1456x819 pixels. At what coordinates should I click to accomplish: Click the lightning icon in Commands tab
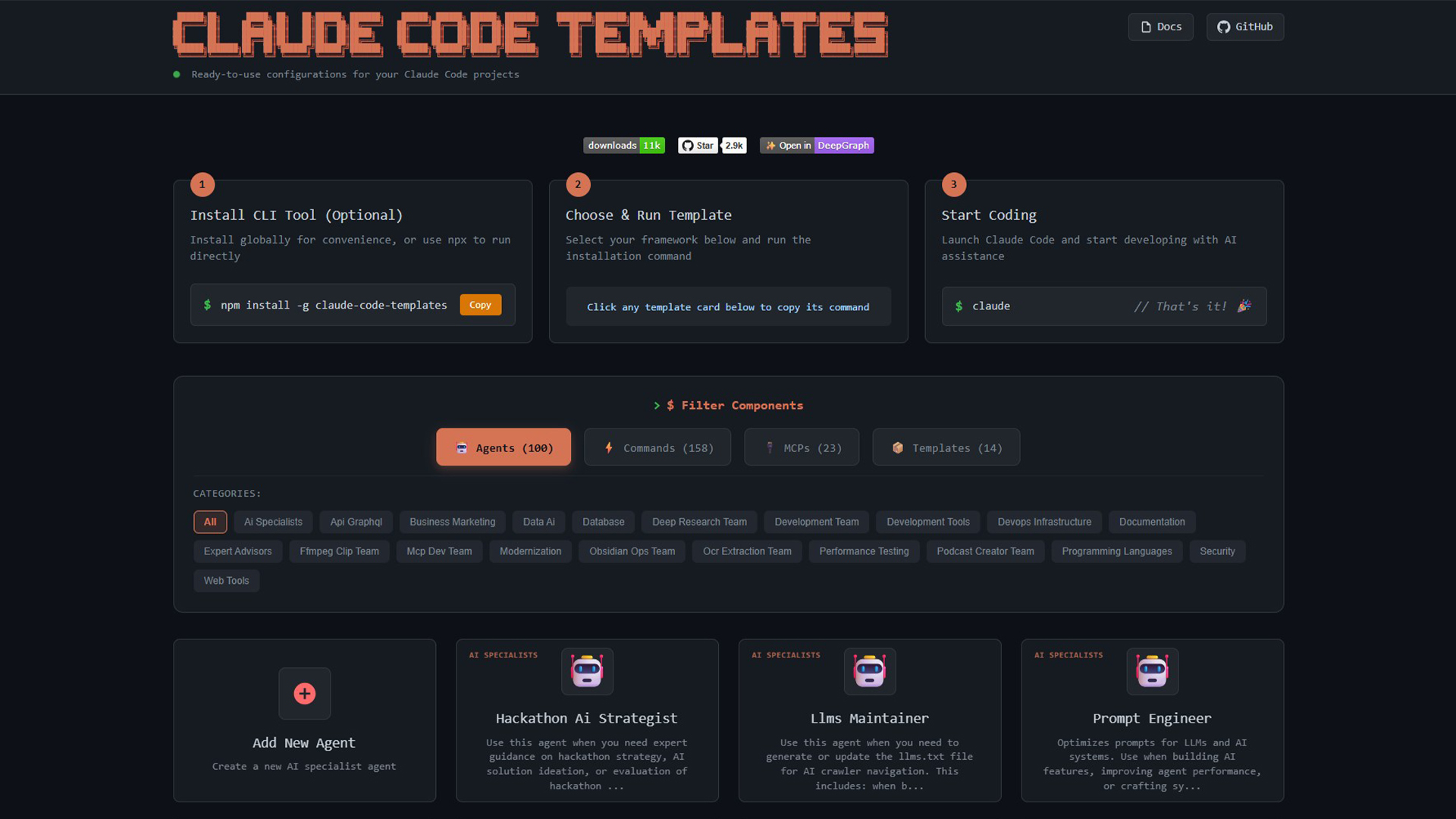[608, 448]
